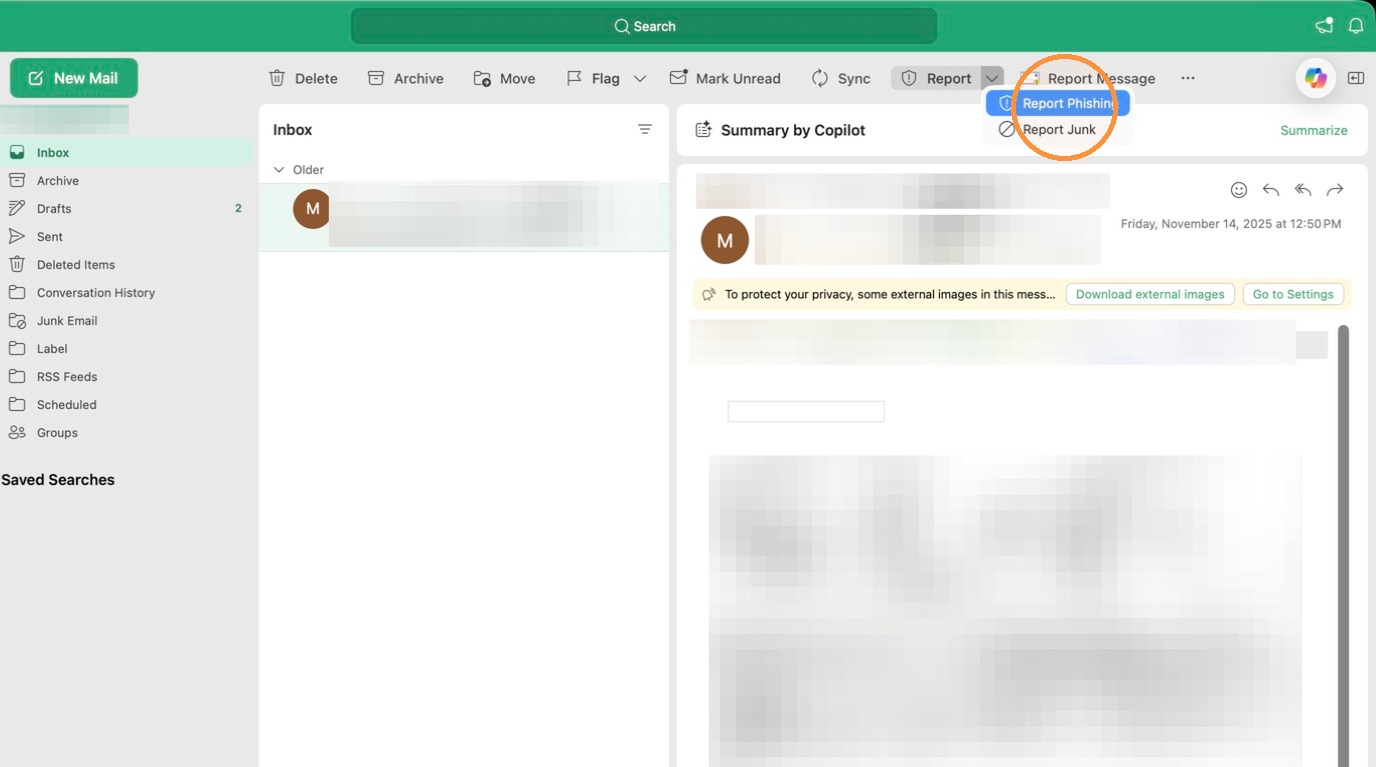This screenshot has height=767, width=1376.
Task: Click the message body scrollbar
Action: point(1343,545)
